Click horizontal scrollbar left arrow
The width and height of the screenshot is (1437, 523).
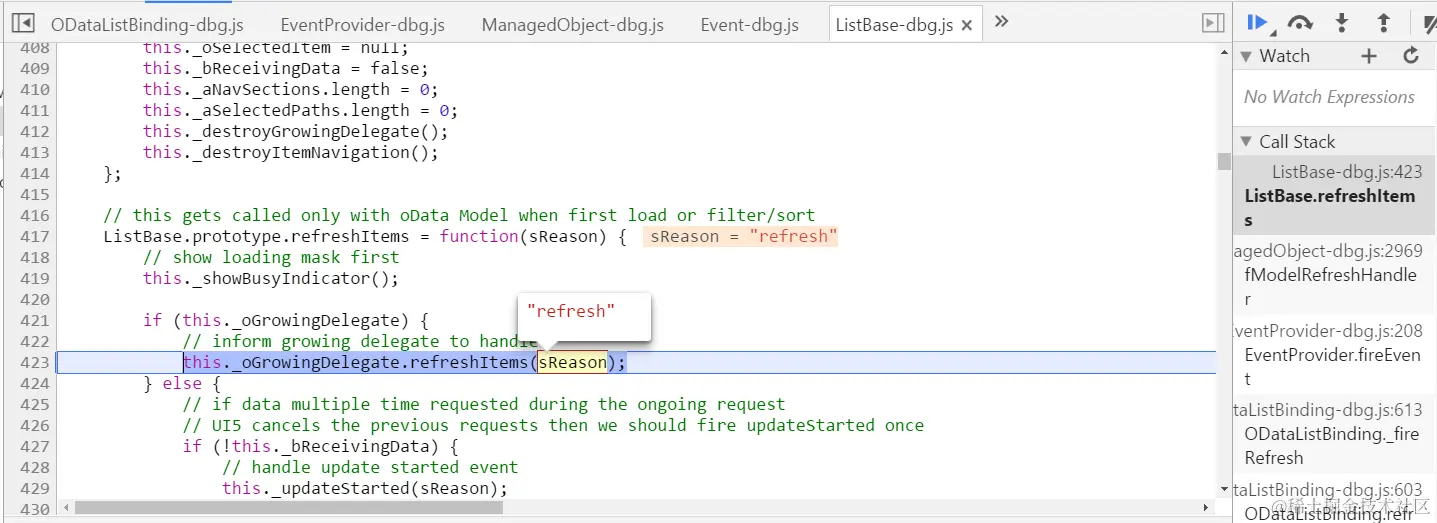click(x=66, y=508)
